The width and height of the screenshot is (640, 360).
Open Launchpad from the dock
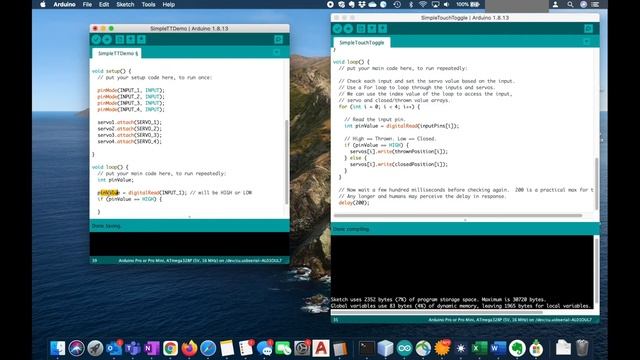click(x=95, y=348)
